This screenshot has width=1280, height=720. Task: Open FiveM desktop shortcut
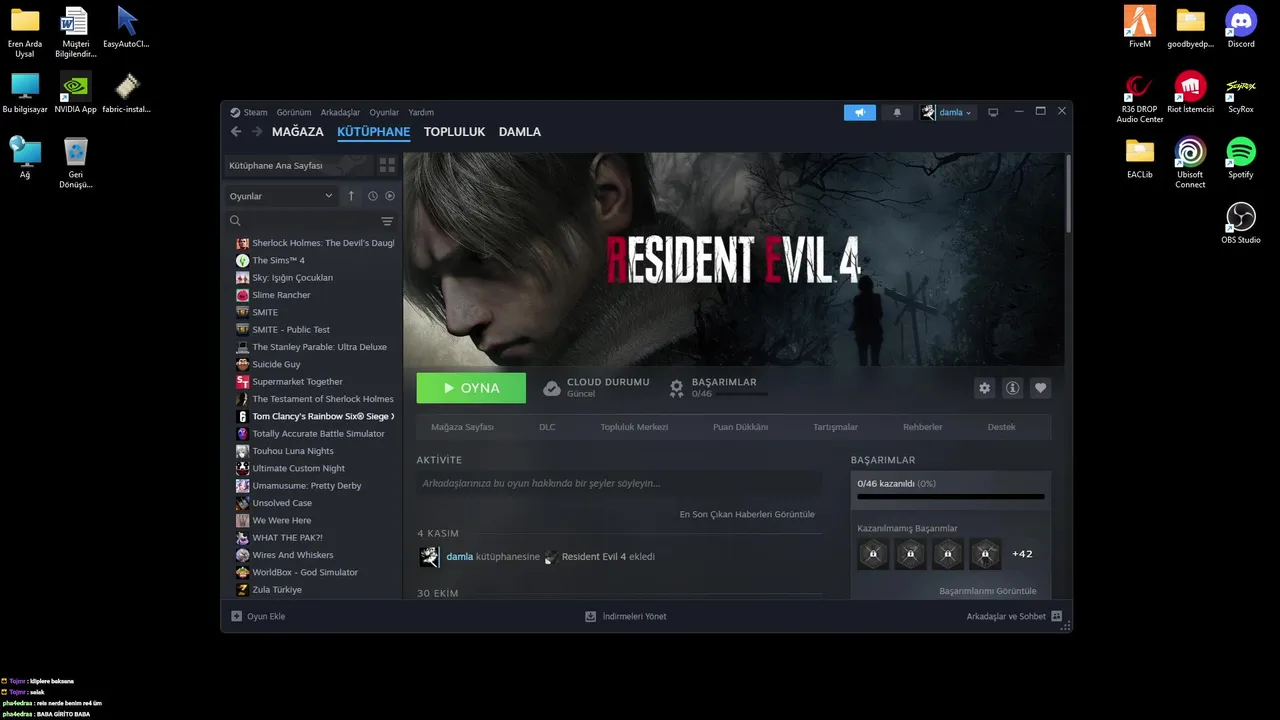click(x=1139, y=27)
